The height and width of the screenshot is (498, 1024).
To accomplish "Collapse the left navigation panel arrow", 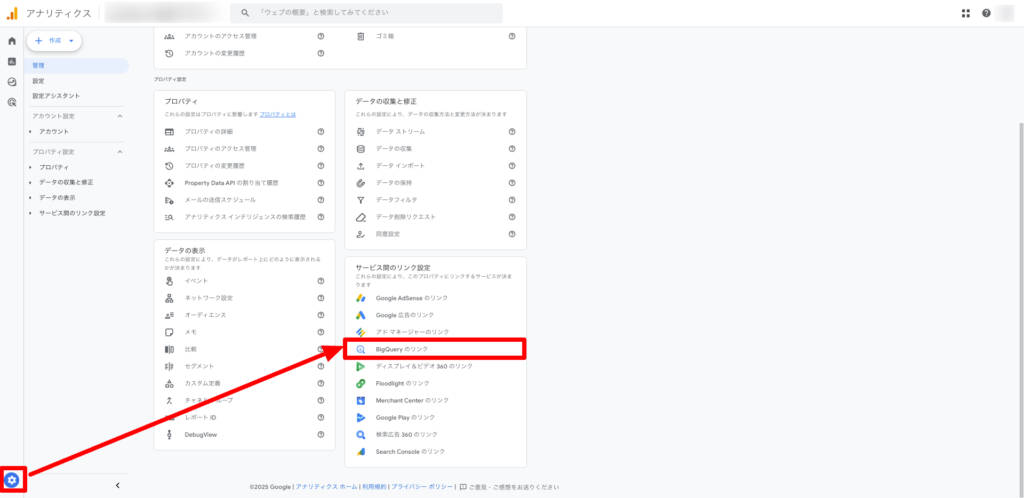I will (x=117, y=485).
